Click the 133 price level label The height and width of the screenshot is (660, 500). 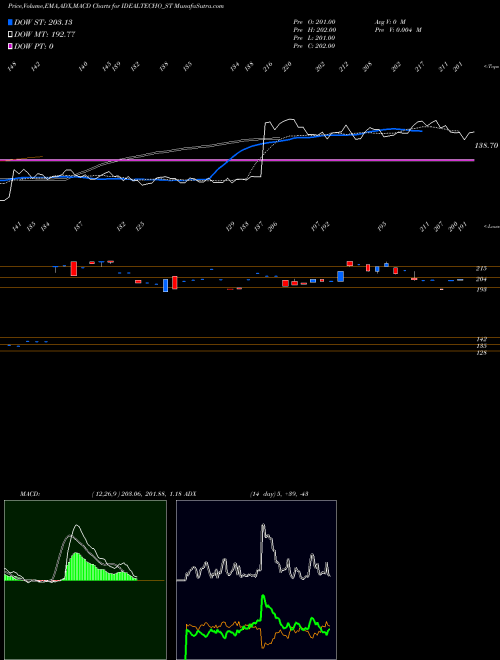click(x=482, y=346)
